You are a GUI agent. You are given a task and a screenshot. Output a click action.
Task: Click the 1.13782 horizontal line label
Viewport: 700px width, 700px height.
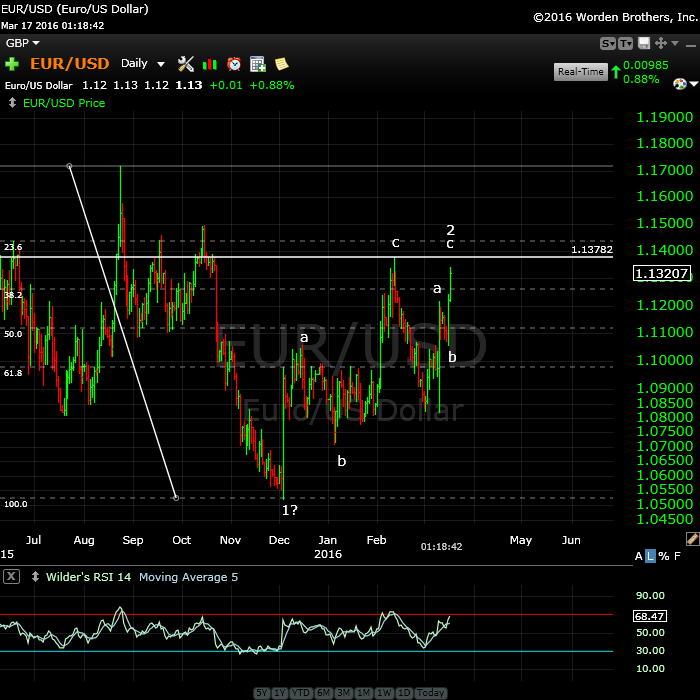tap(592, 250)
